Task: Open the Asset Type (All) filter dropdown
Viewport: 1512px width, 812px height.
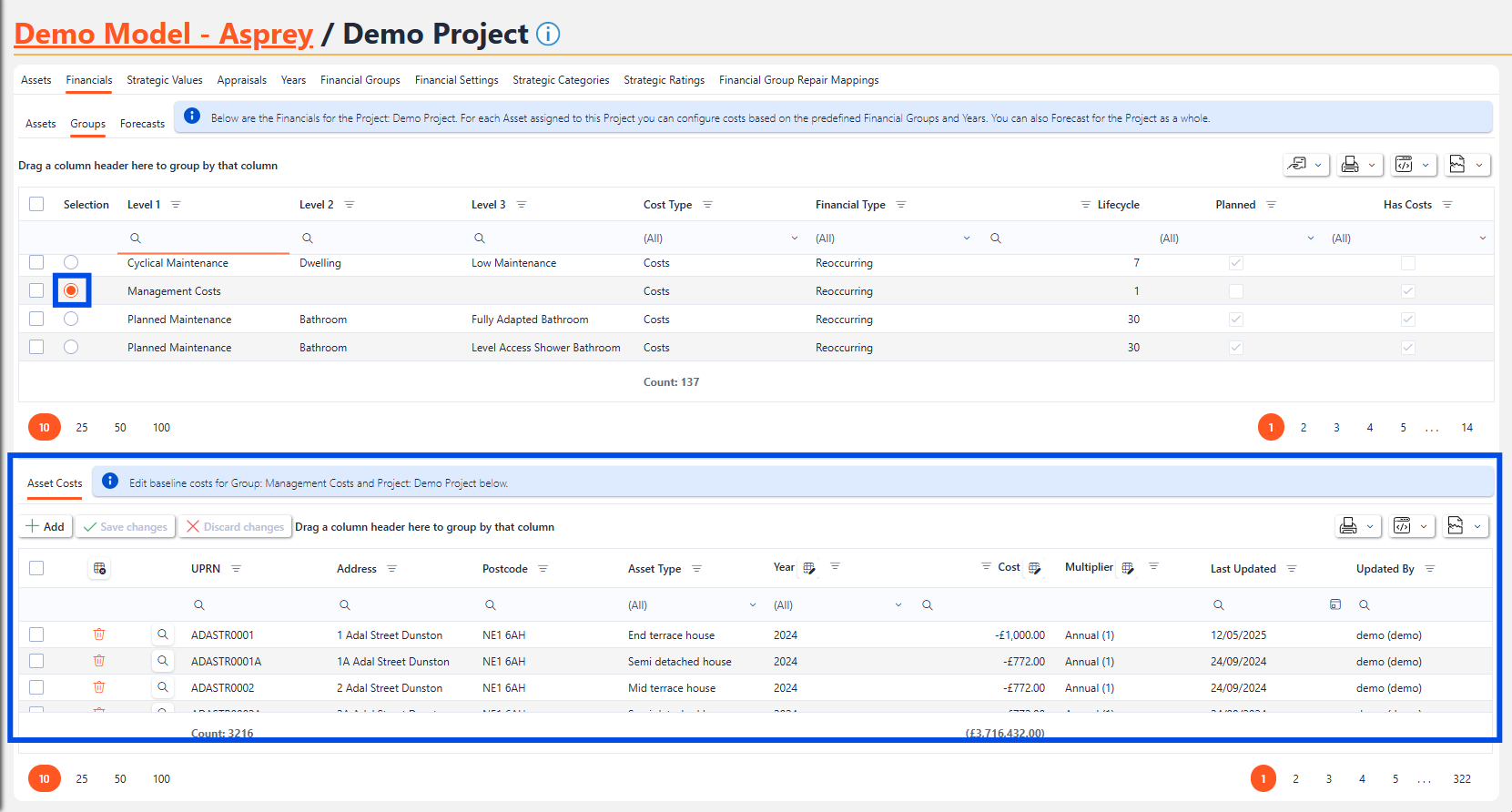Action: (752, 605)
